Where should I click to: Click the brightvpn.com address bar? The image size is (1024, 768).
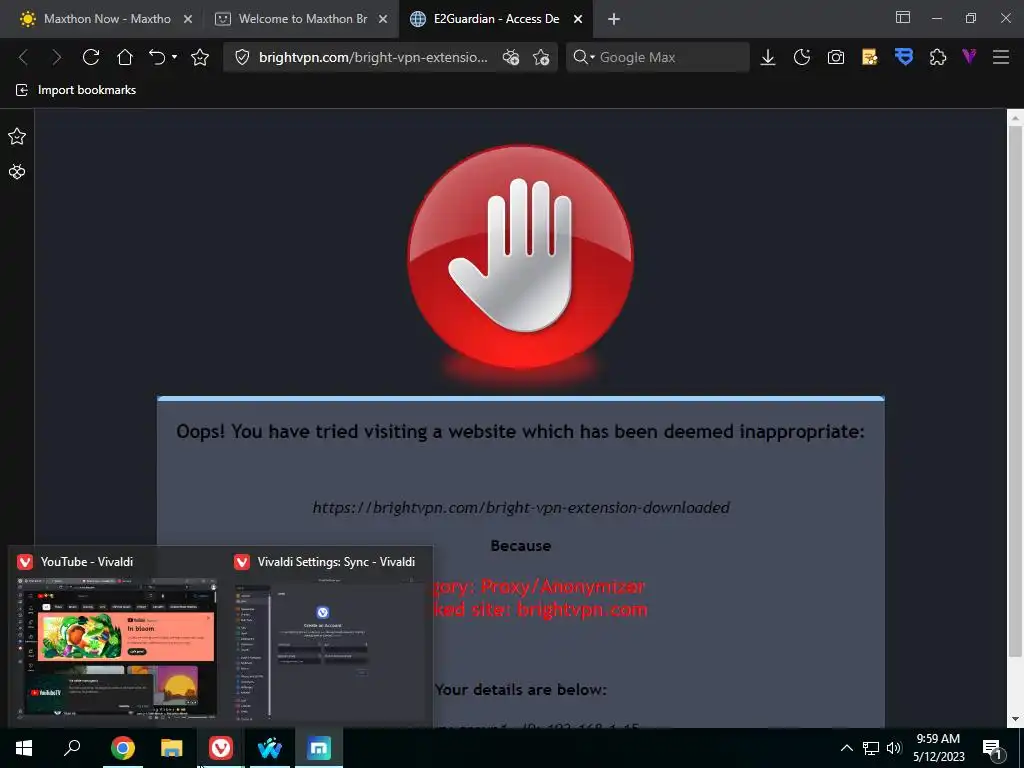(x=373, y=57)
